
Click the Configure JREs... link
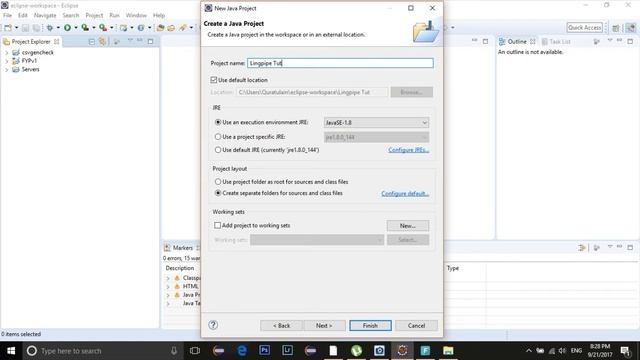tap(409, 150)
